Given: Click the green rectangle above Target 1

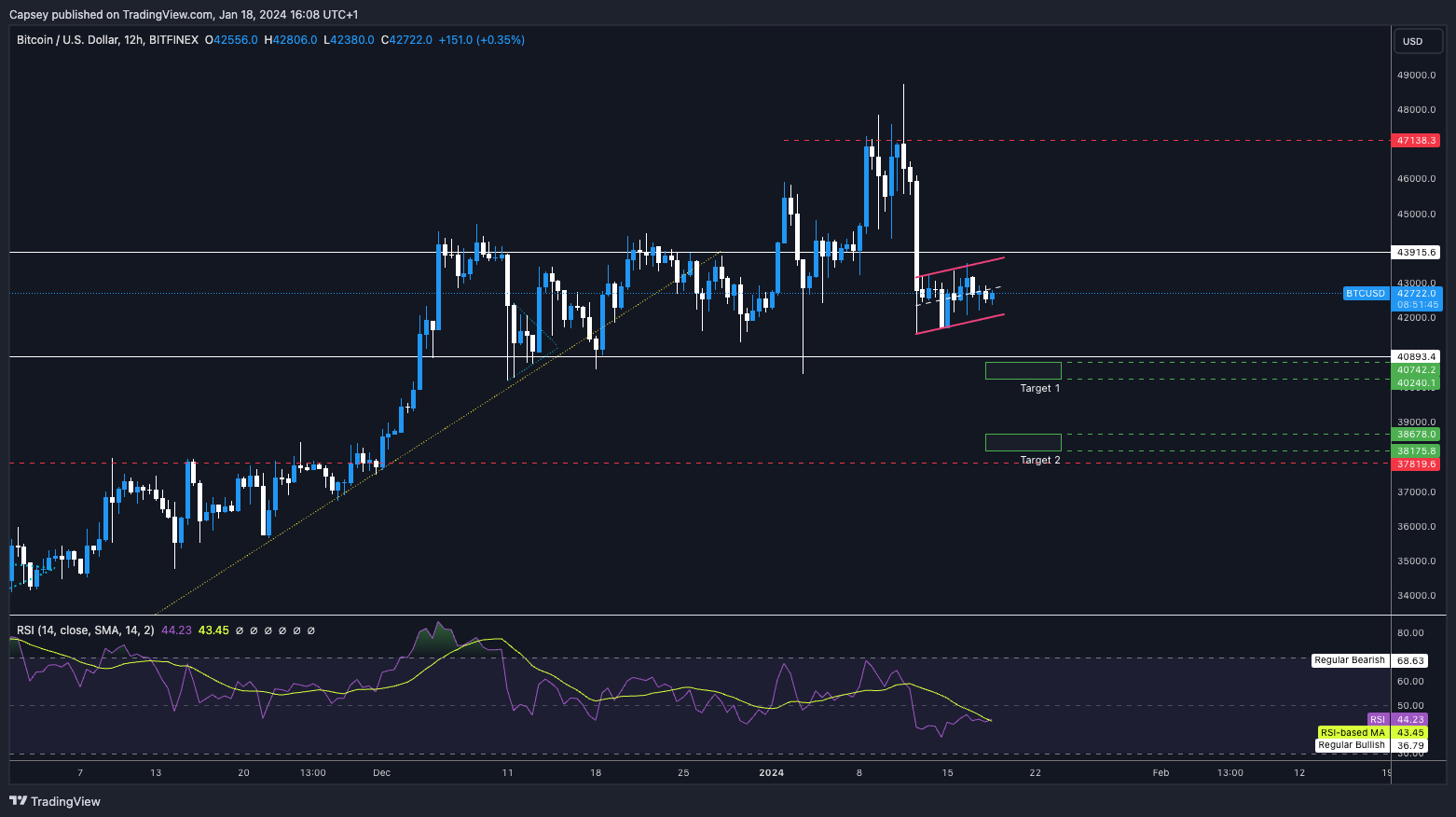Looking at the screenshot, I should (1023, 370).
